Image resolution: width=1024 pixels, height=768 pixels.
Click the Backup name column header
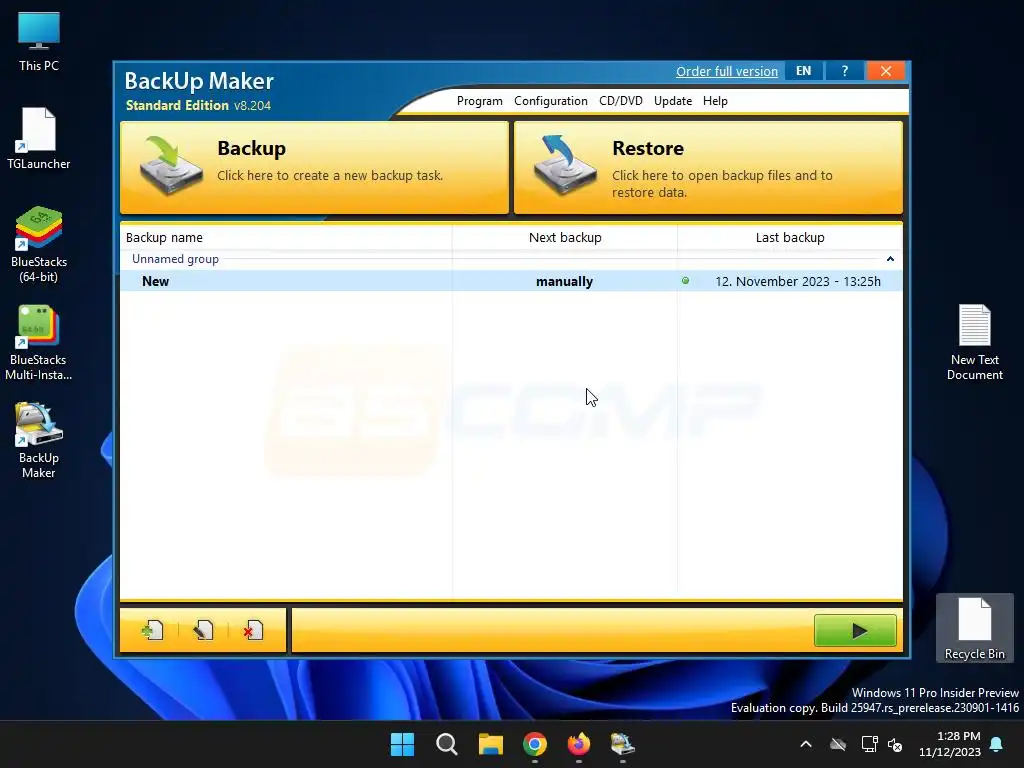pos(286,238)
